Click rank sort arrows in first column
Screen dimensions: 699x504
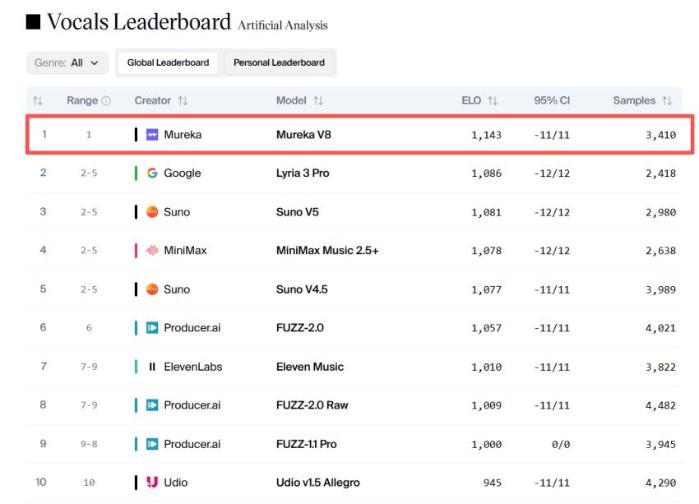pyautogui.click(x=37, y=101)
